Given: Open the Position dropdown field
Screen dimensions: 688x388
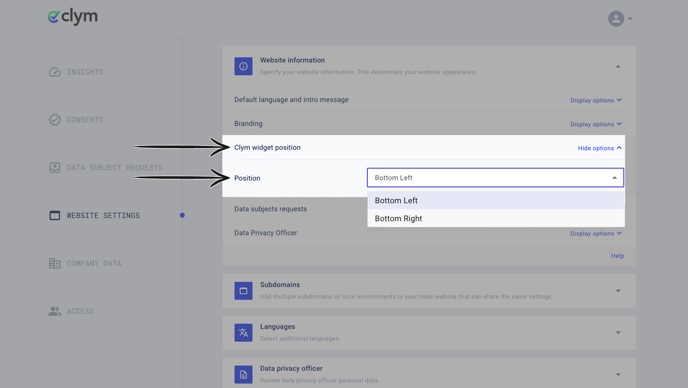Looking at the screenshot, I should pos(495,178).
